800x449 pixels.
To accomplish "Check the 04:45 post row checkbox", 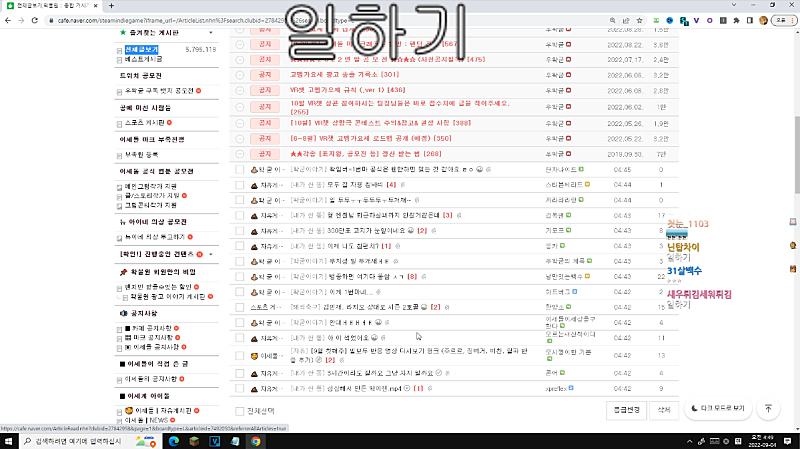I will pos(239,169).
